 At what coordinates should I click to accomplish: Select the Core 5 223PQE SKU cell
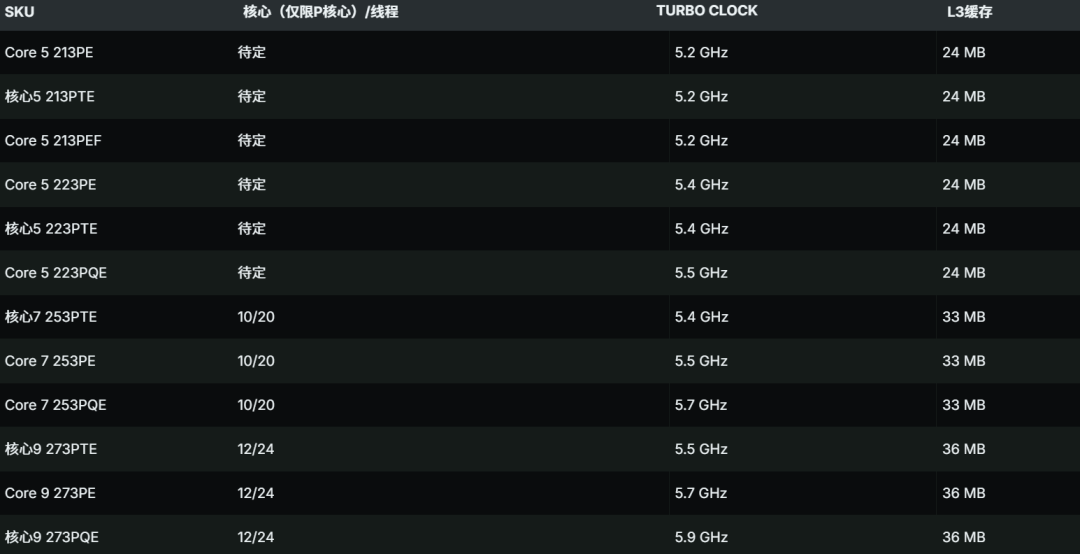point(54,272)
